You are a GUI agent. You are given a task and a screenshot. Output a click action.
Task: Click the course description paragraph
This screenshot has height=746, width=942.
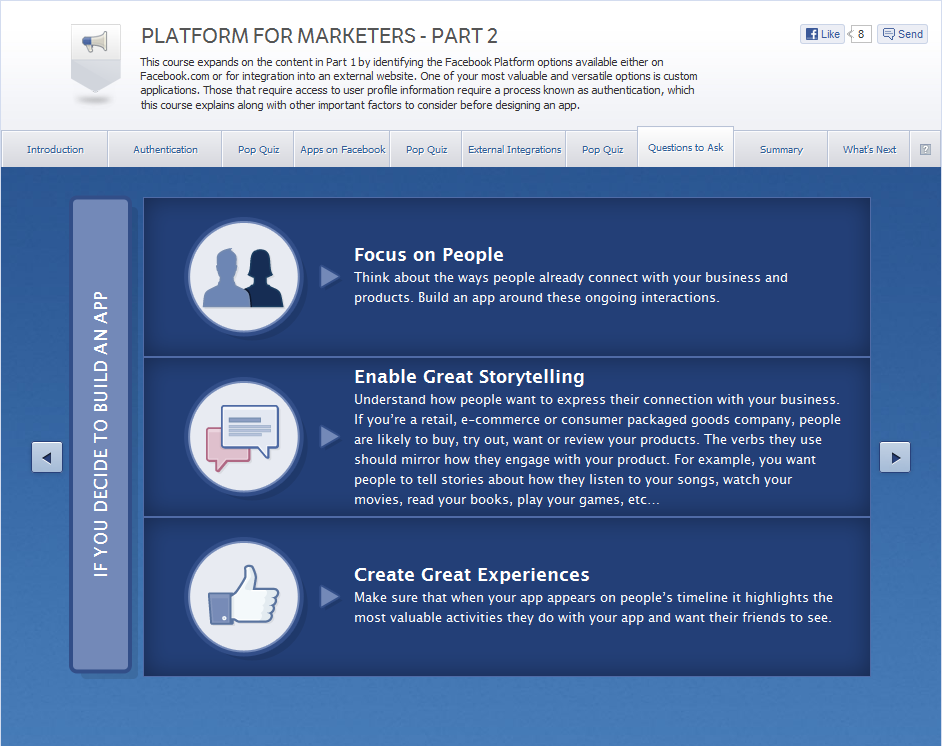(x=419, y=83)
